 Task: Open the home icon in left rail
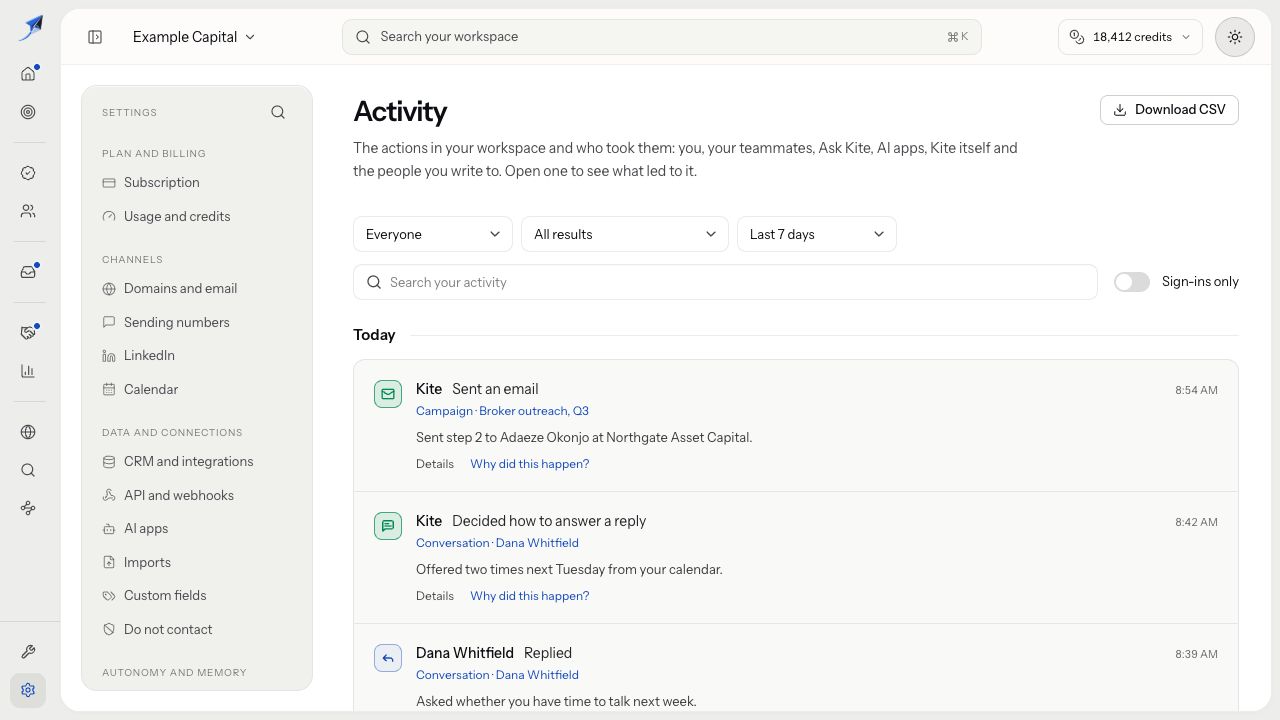[x=28, y=74]
